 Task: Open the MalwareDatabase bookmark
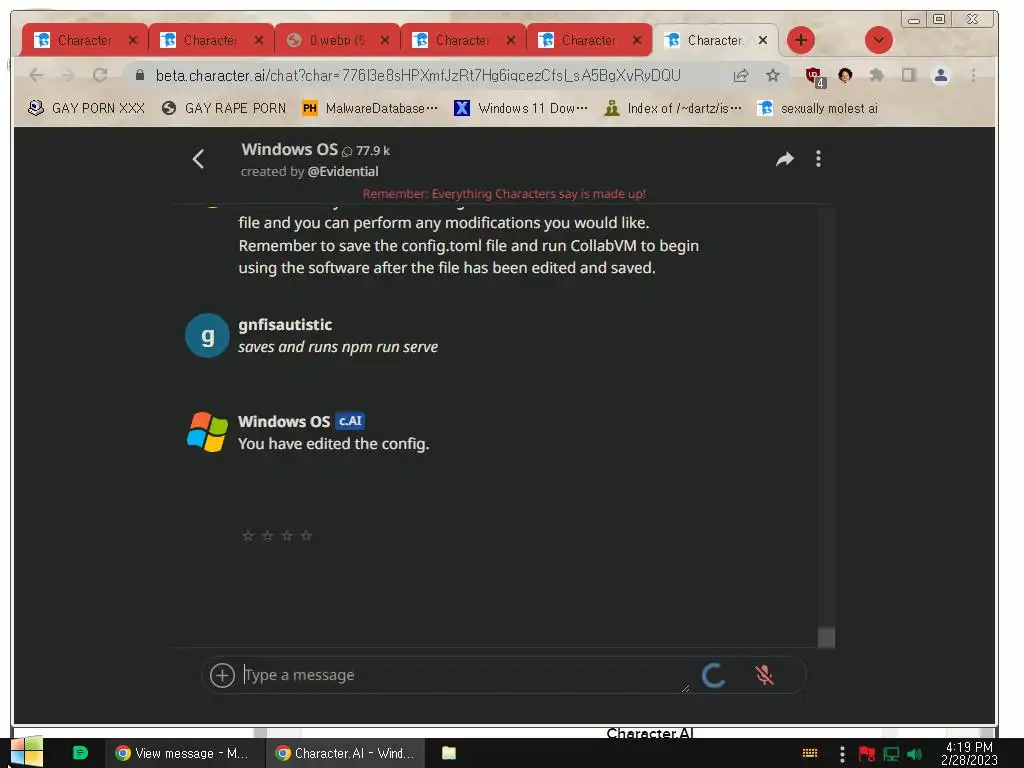coord(370,108)
